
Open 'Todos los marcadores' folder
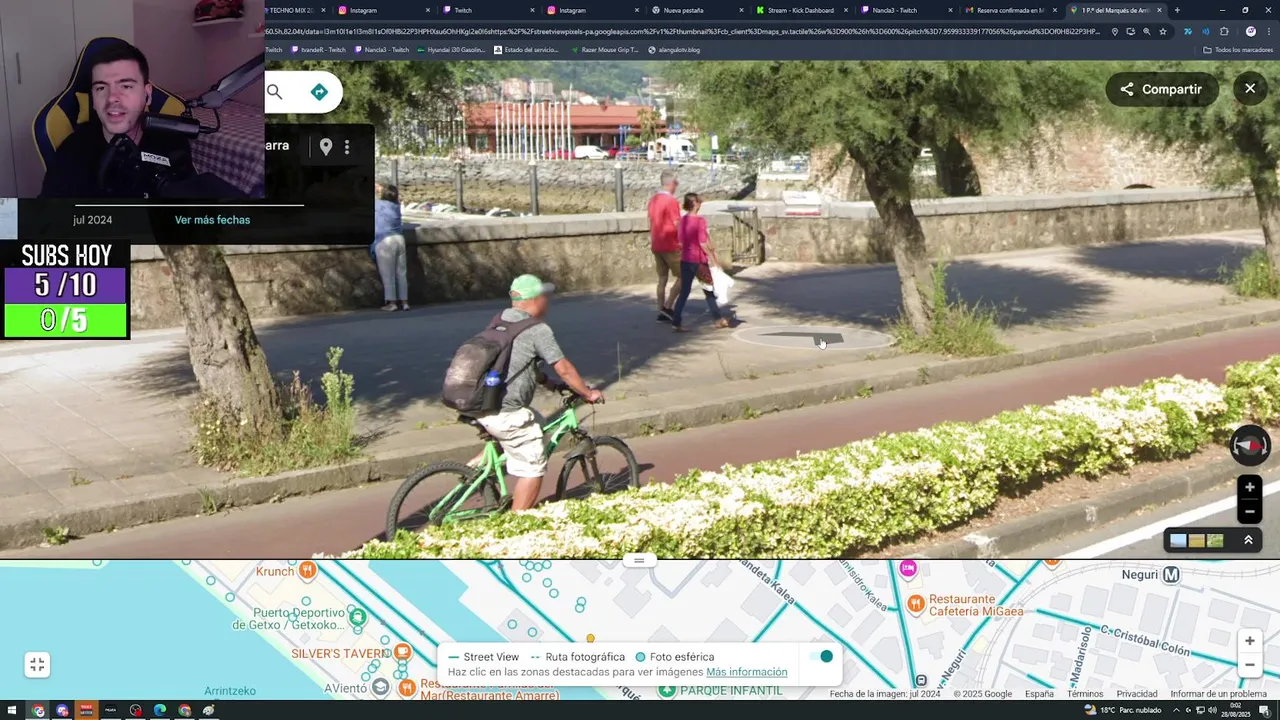[x=1238, y=50]
